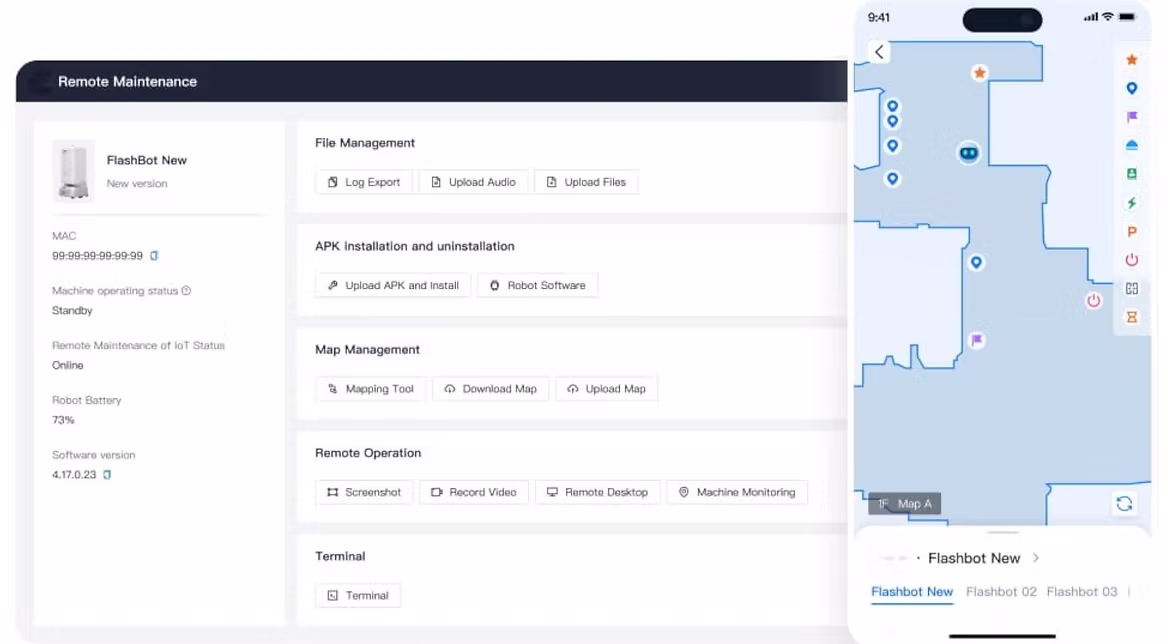Switch to the Flashbot 02 tab
Screen dimensions: 1168x644
tap(1001, 592)
